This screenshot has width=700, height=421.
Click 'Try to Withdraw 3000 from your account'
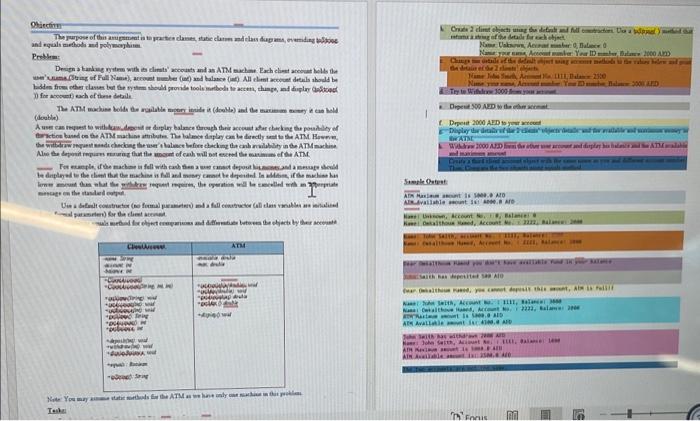tap(503, 92)
